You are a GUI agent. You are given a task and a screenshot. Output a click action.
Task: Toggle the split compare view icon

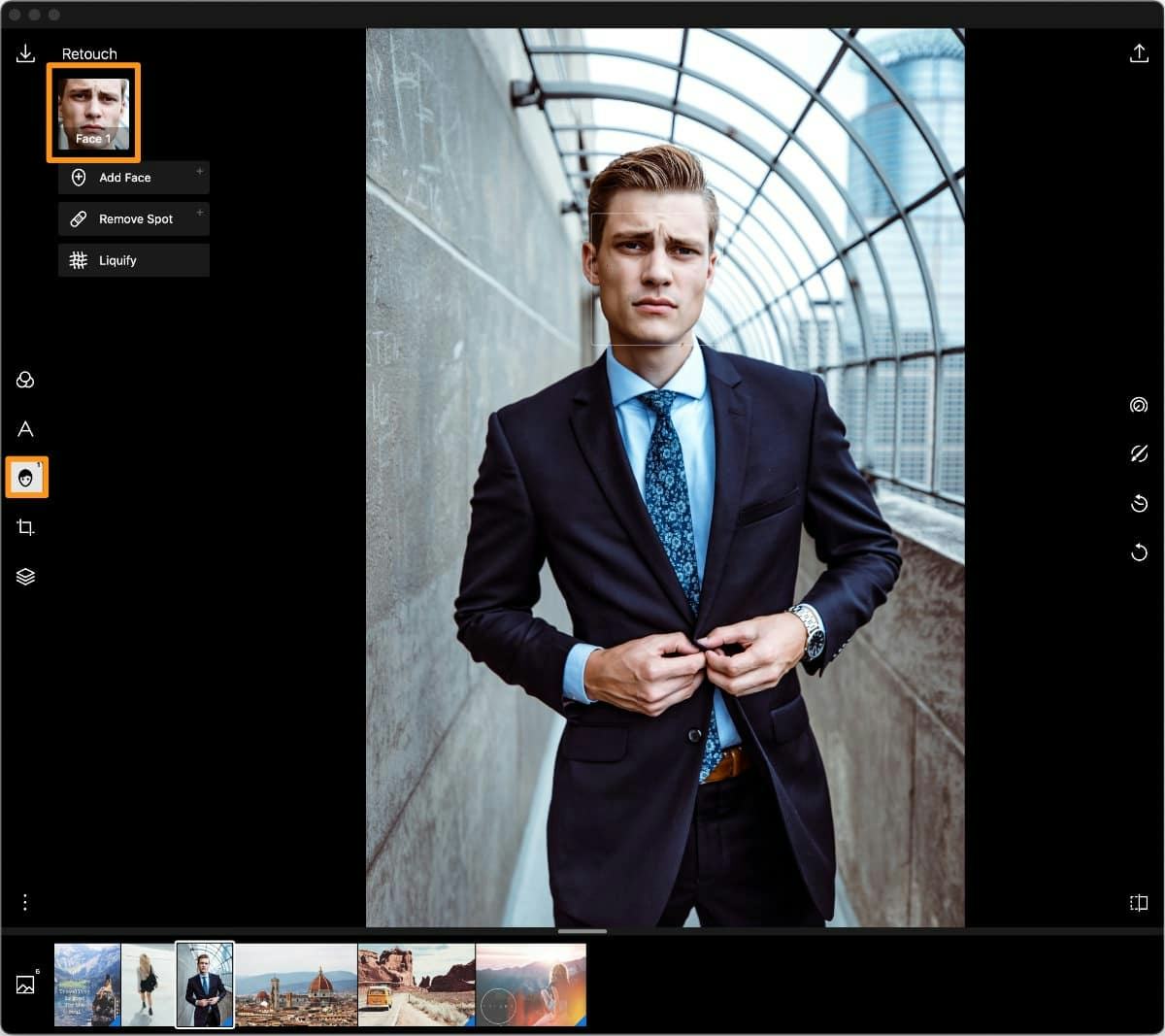tap(1139, 903)
